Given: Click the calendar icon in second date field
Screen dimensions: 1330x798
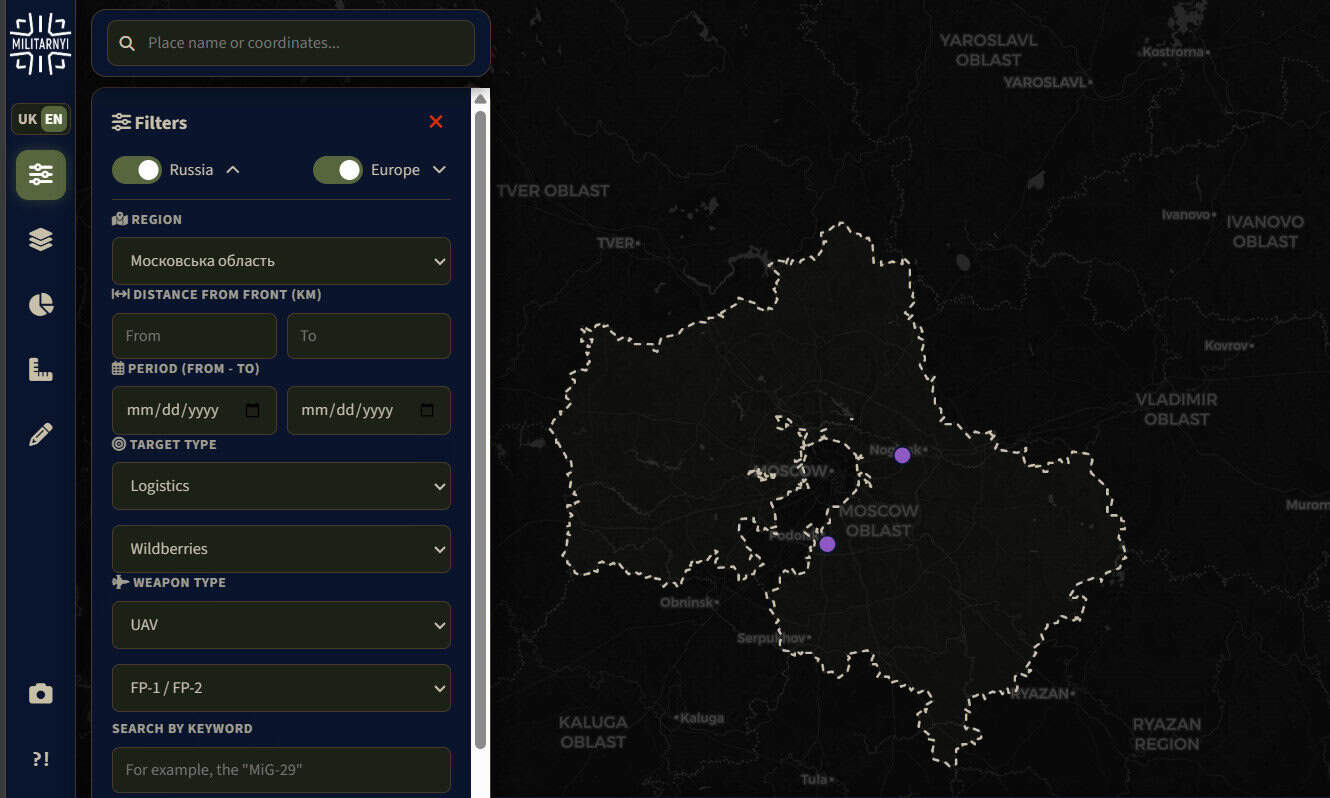Looking at the screenshot, I should point(427,410).
